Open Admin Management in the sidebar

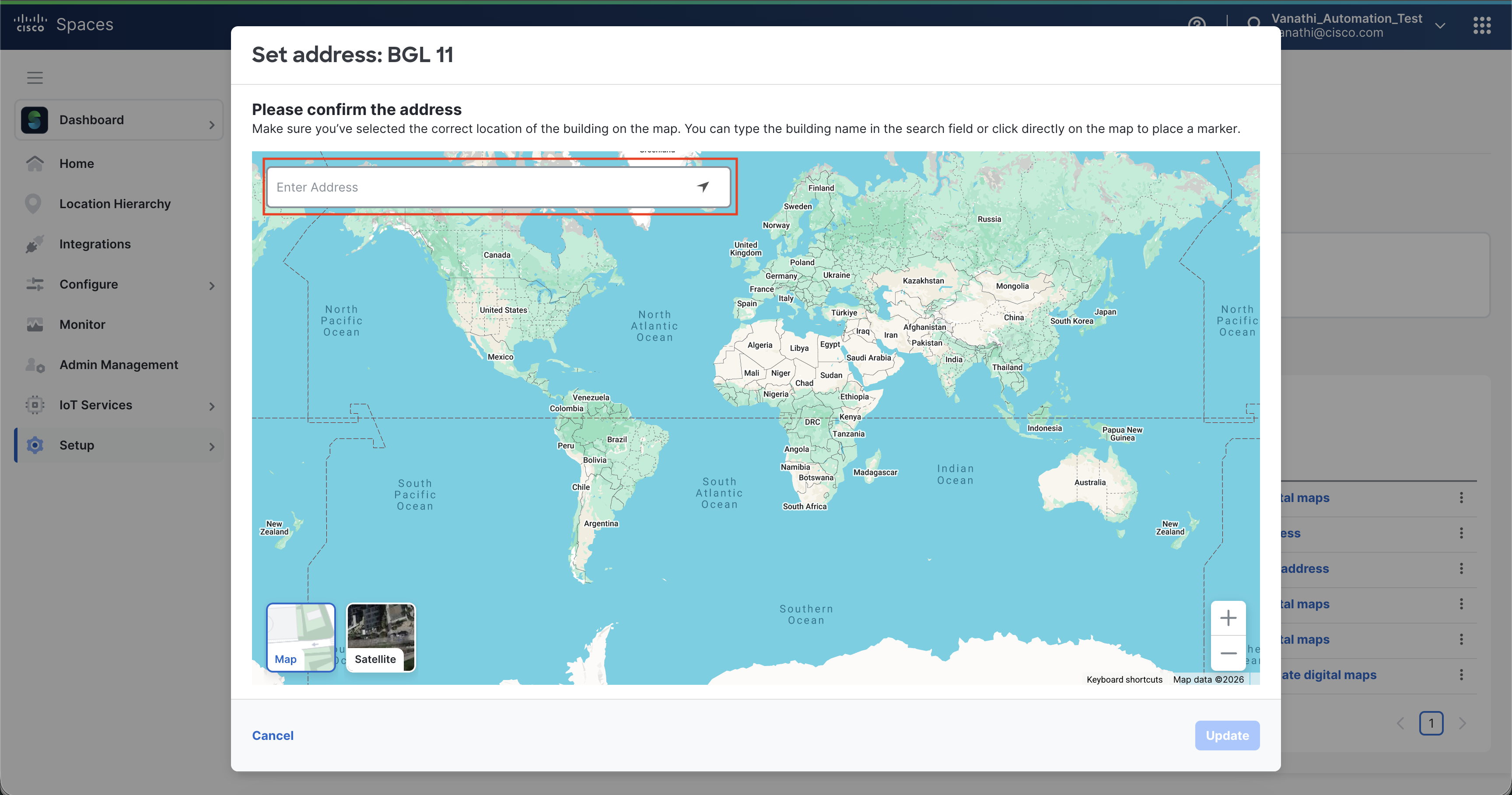[118, 365]
